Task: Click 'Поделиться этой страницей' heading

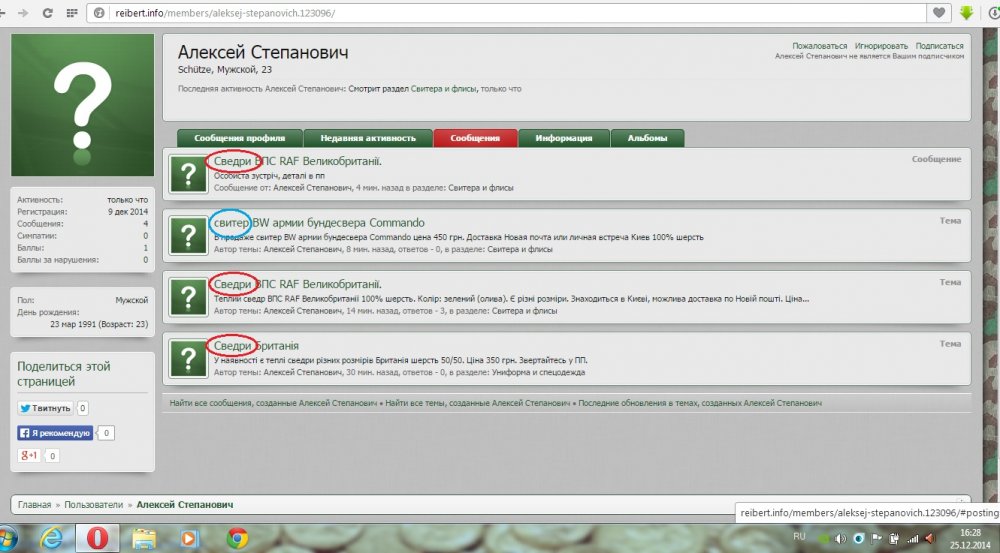Action: pyautogui.click(x=64, y=374)
